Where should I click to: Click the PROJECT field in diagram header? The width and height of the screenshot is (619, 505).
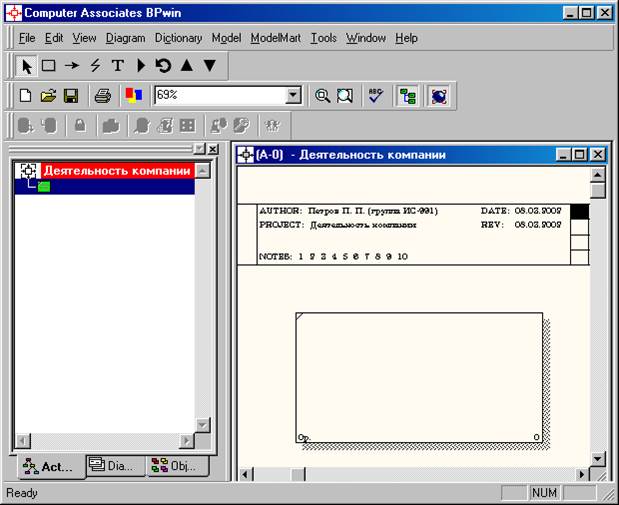click(x=338, y=225)
